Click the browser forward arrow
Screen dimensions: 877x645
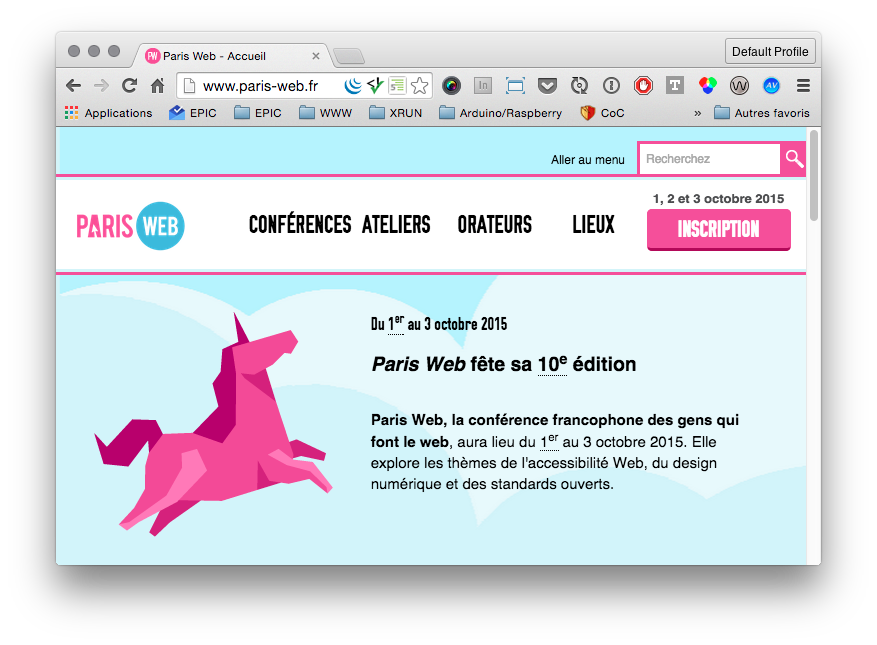click(x=101, y=86)
